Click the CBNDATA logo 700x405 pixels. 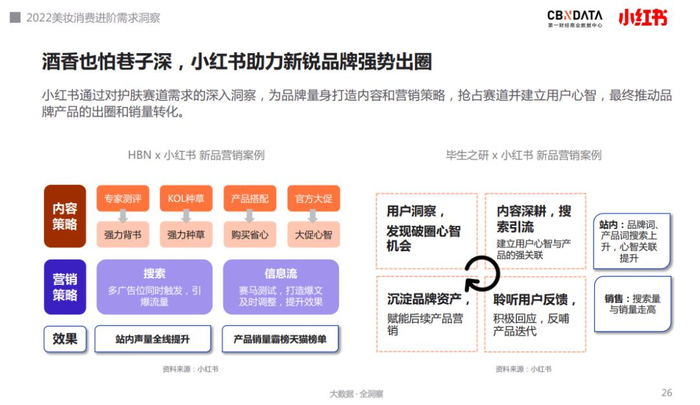[x=575, y=19]
